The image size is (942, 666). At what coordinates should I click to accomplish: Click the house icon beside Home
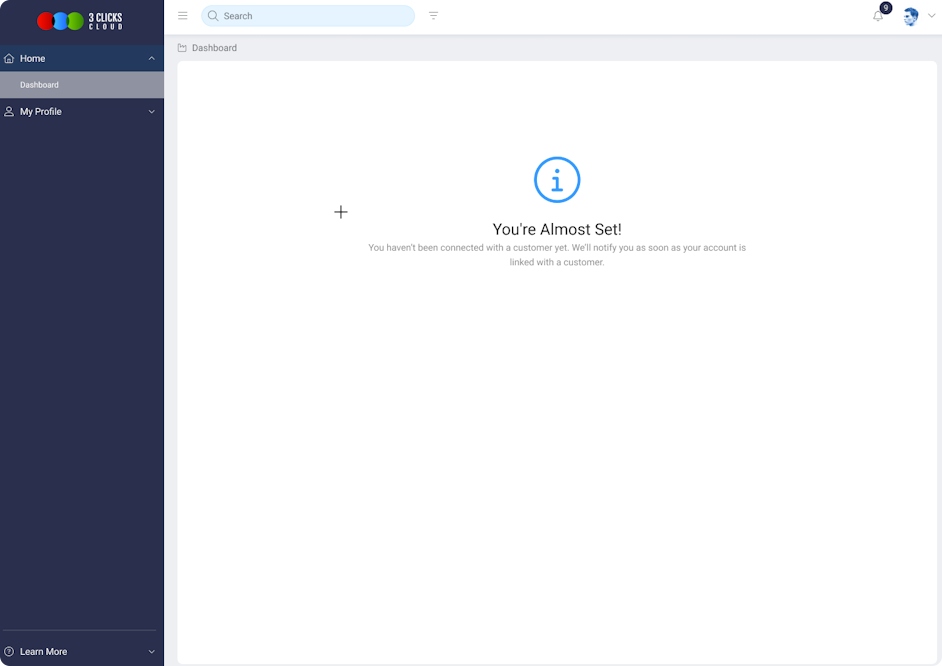click(9, 59)
